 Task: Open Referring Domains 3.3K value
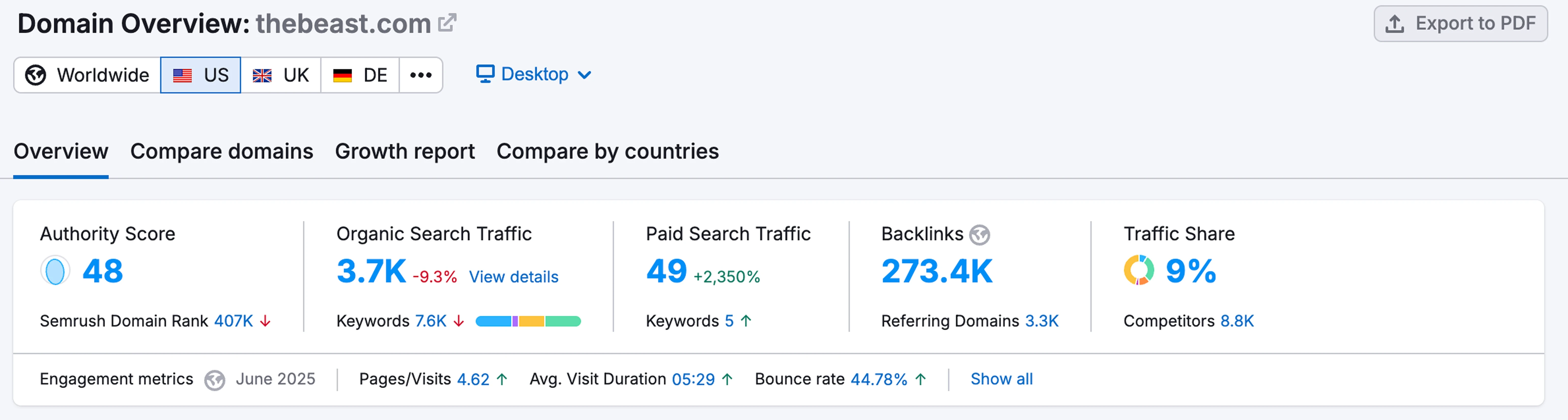[1042, 321]
